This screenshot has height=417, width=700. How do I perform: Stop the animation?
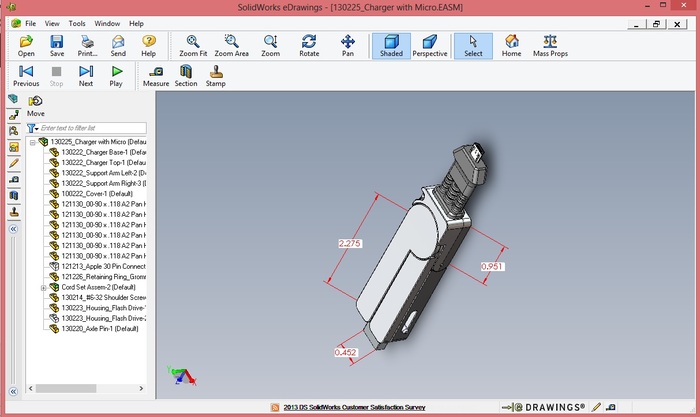(56, 76)
